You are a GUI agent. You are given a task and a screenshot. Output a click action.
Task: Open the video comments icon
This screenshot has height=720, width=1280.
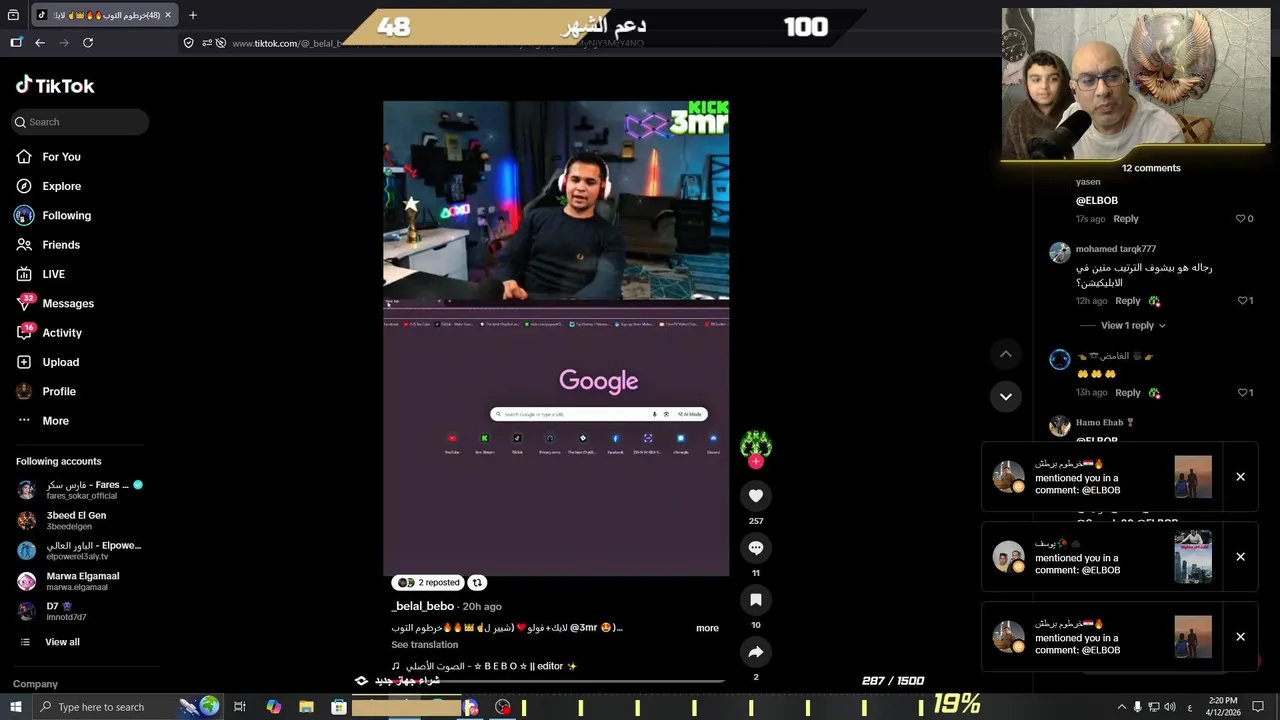tap(756, 548)
